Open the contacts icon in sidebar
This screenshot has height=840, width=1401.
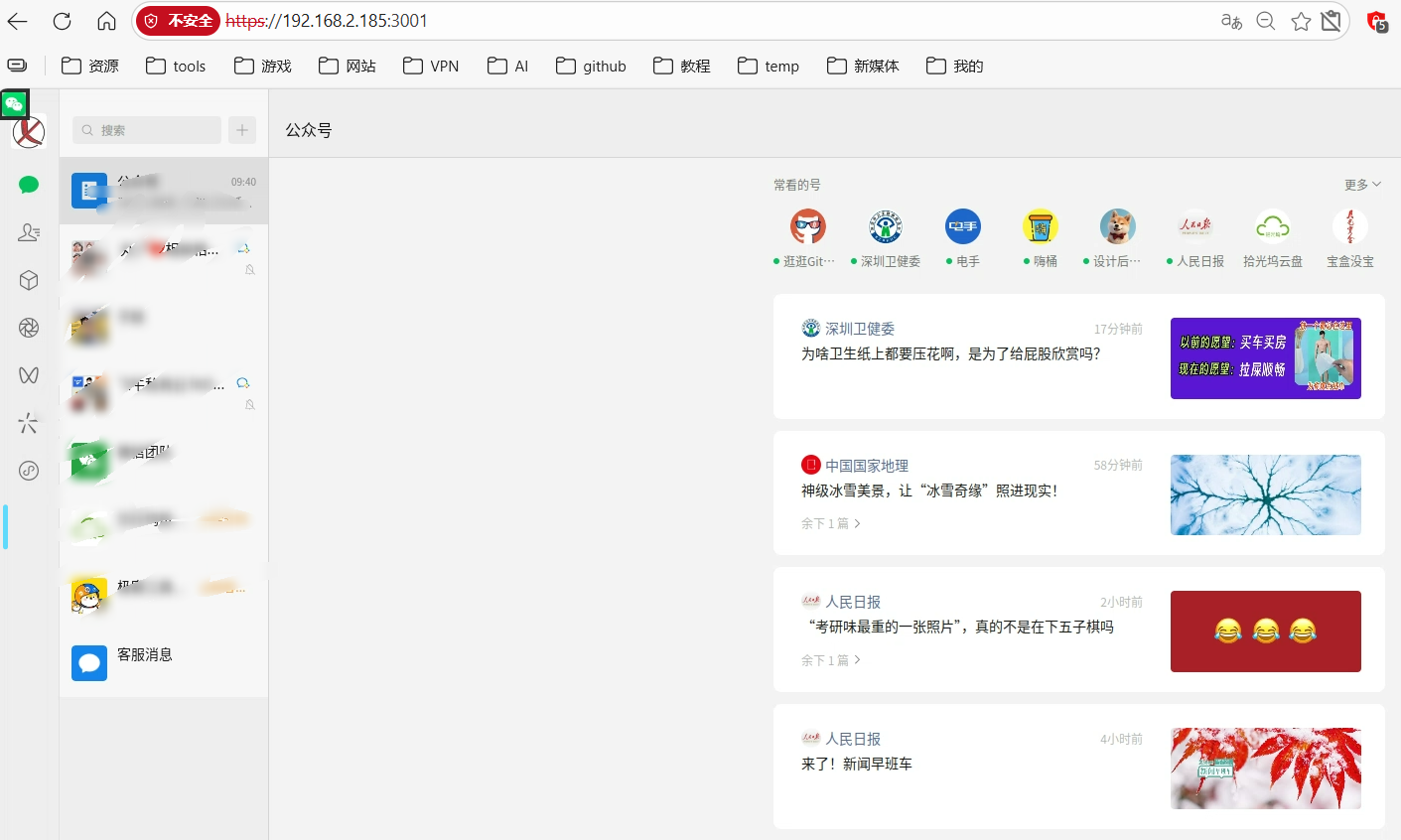[x=29, y=232]
